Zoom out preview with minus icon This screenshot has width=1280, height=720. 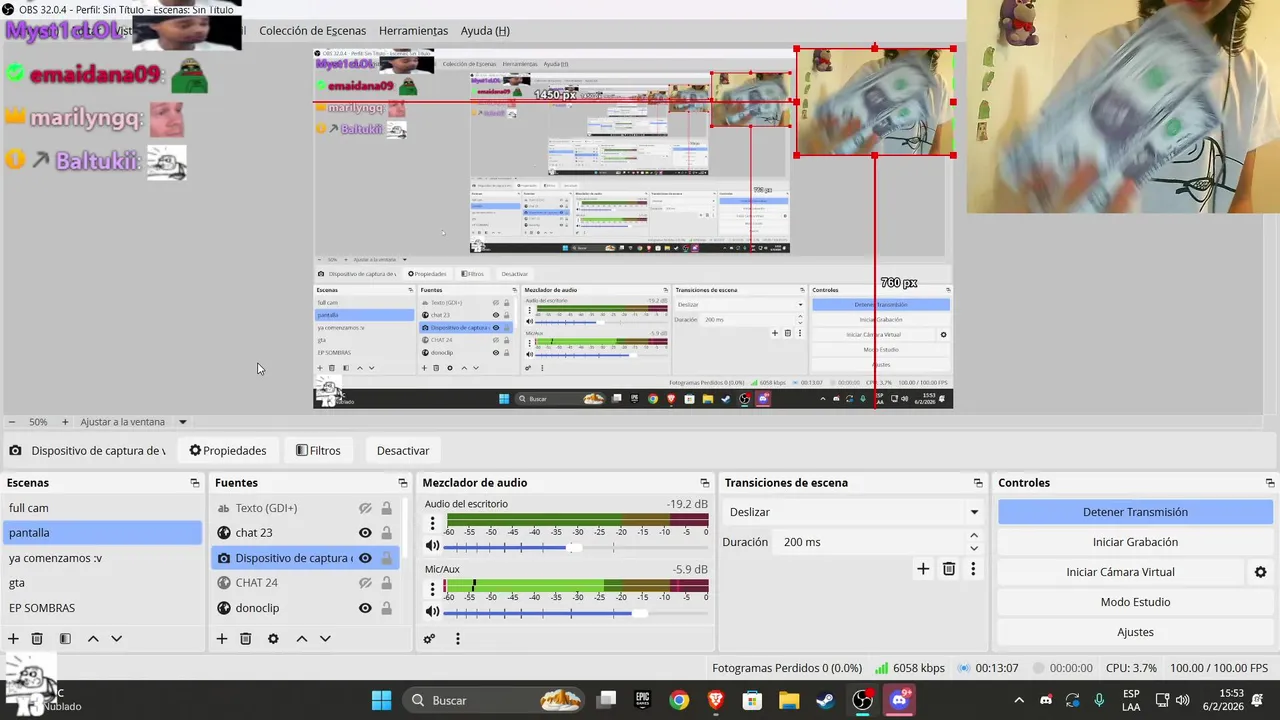[x=11, y=422]
